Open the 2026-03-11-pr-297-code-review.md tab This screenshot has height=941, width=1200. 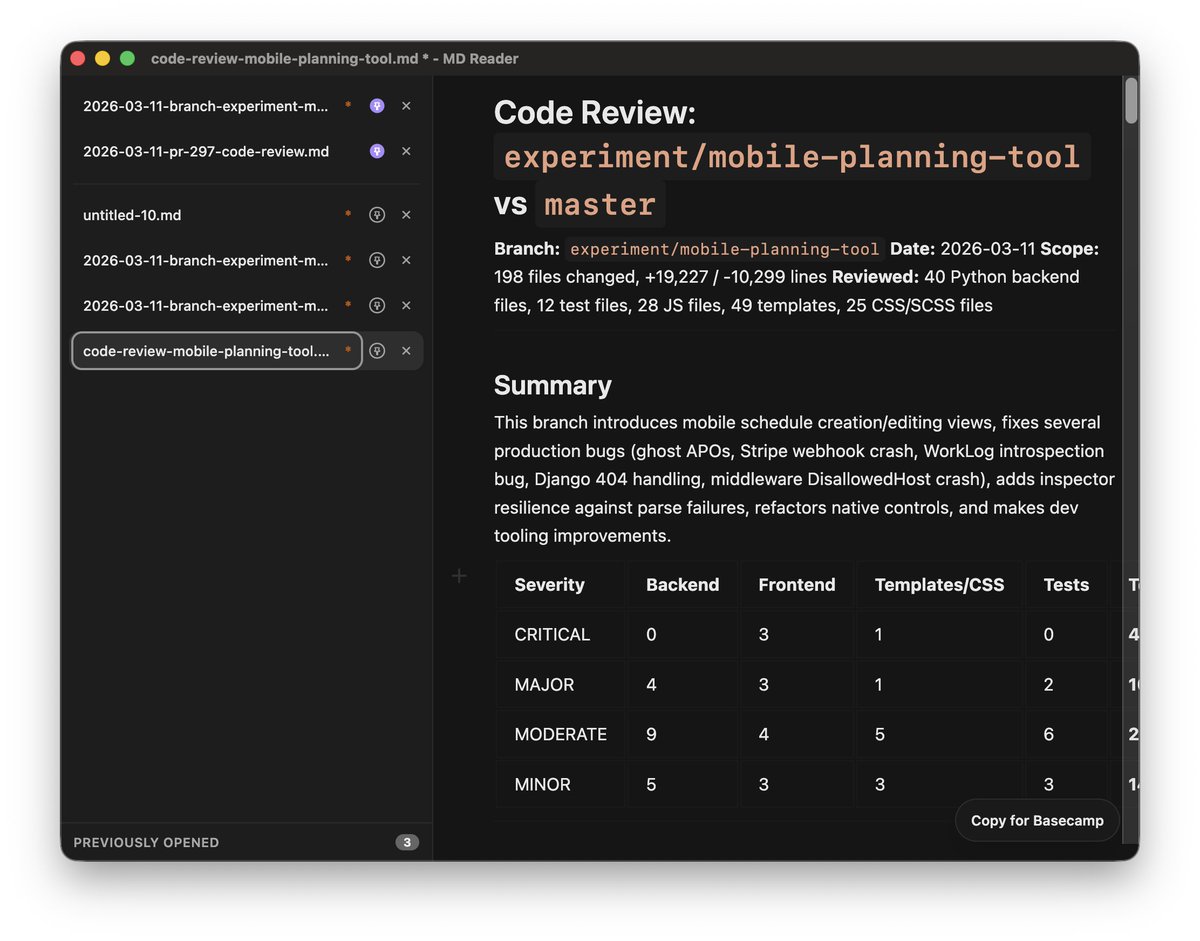(206, 152)
